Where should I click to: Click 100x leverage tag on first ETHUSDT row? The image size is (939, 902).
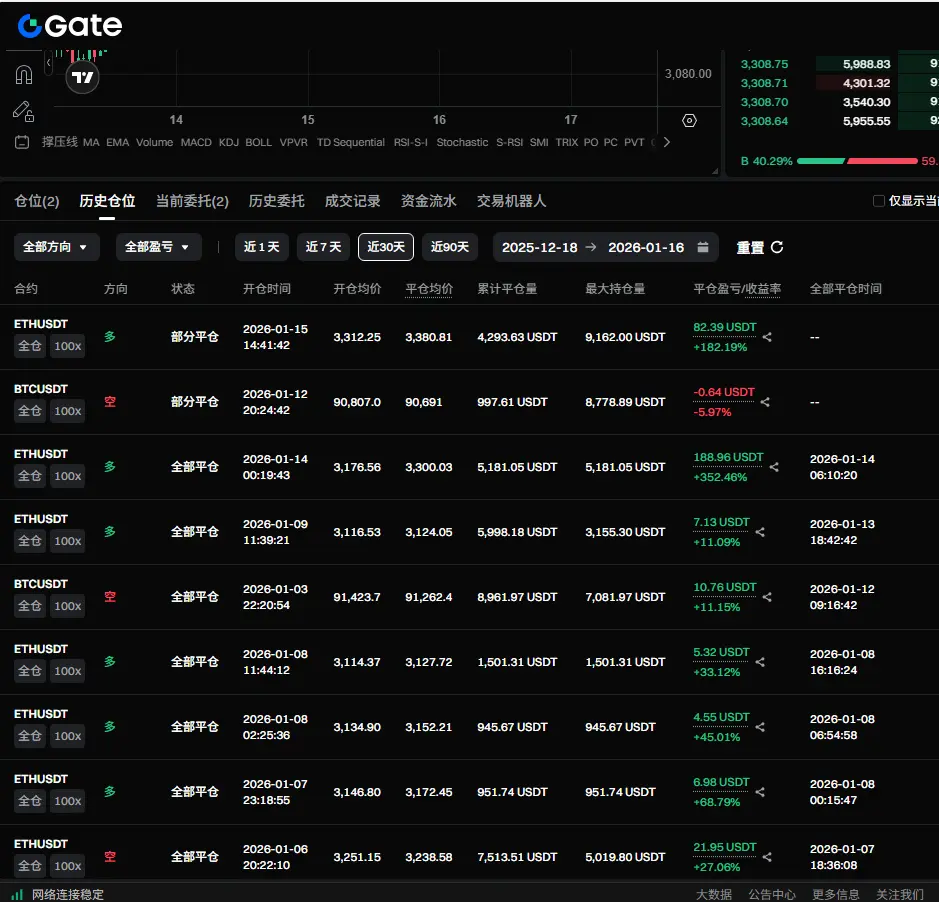(x=68, y=346)
